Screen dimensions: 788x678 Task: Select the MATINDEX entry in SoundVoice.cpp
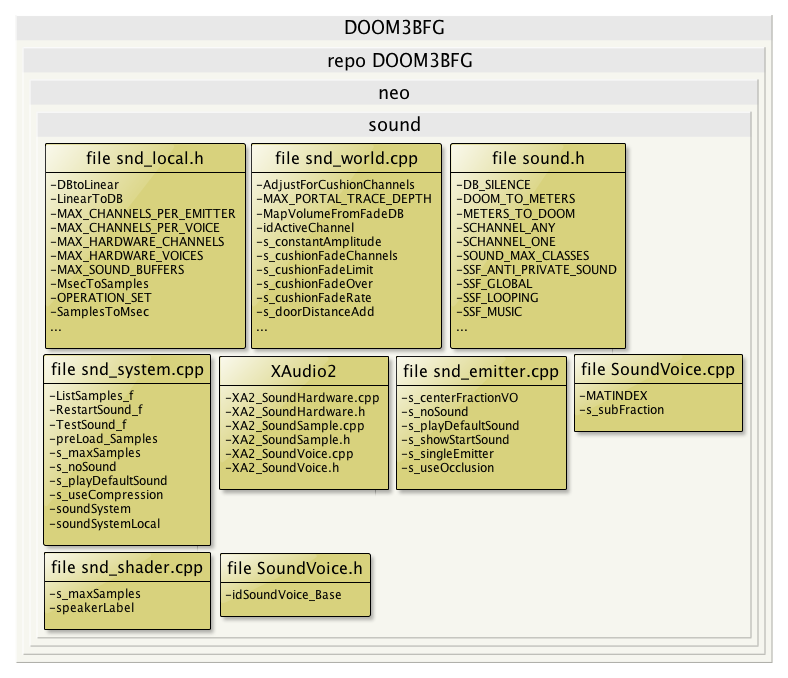[x=614, y=395]
